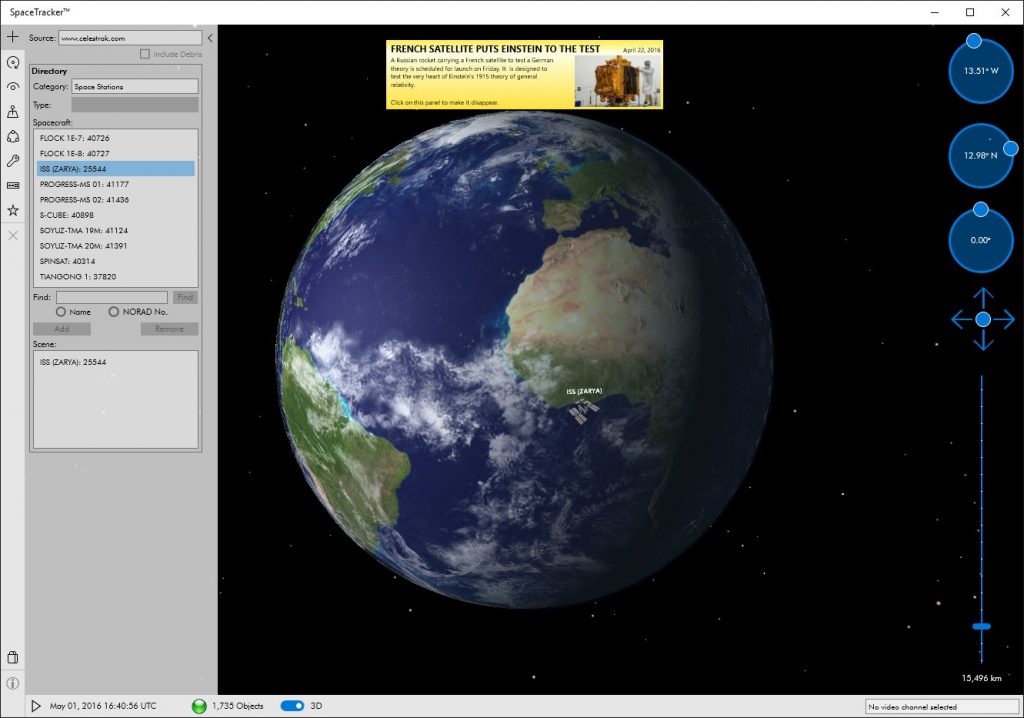Click the add source plus icon
Image resolution: width=1024 pixels, height=718 pixels.
point(12,37)
